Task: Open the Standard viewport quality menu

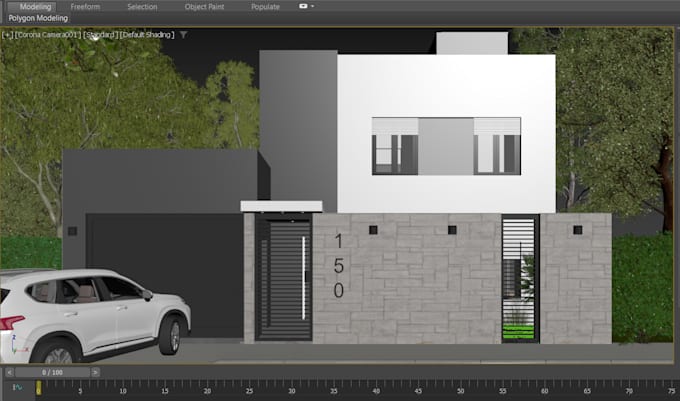Action: [x=100, y=35]
